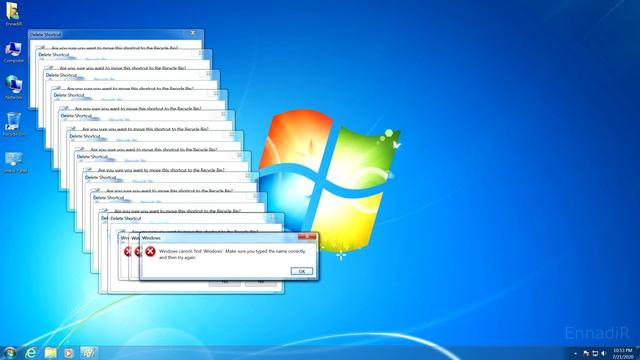Open the Action Center flag tray icon
Screen dimensions: 640x360
586,353
